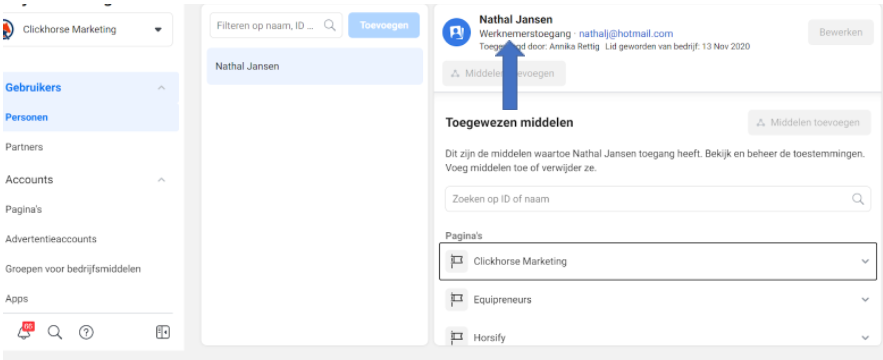Screen dimensions: 883x360
Task: Open the help question mark icon
Action: (x=86, y=332)
